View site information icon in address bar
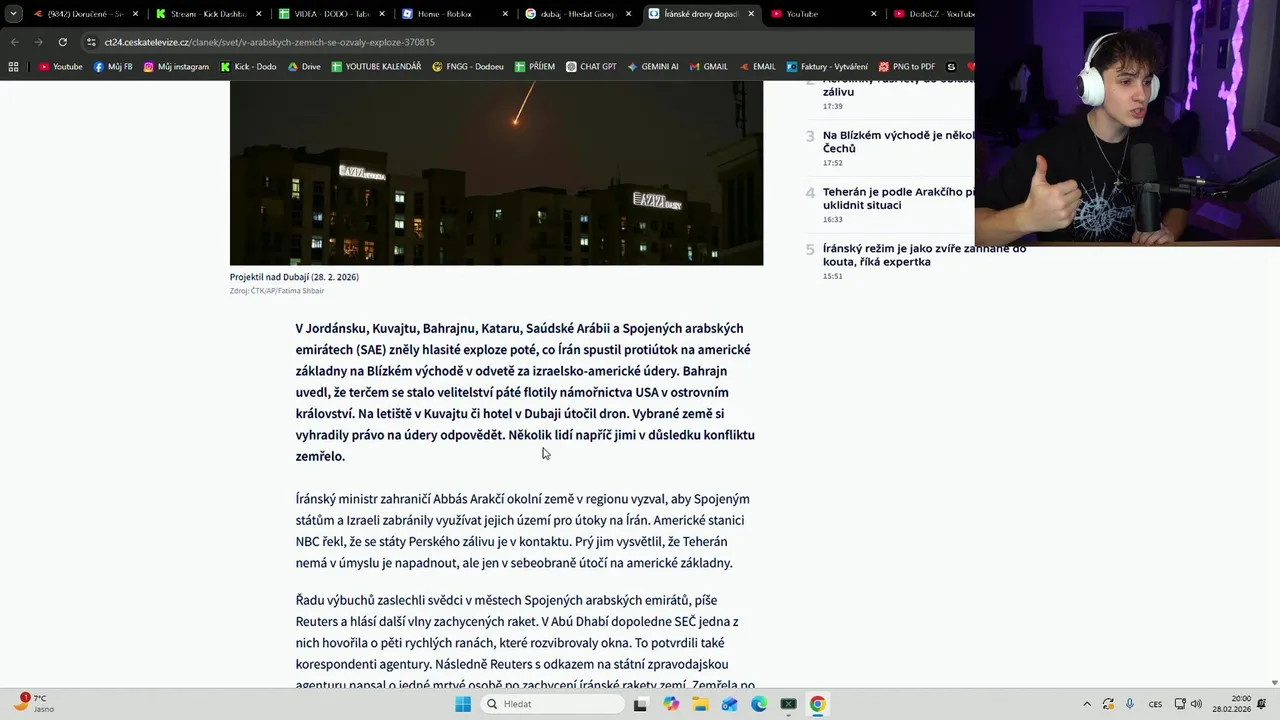1280x720 pixels. coord(92,42)
